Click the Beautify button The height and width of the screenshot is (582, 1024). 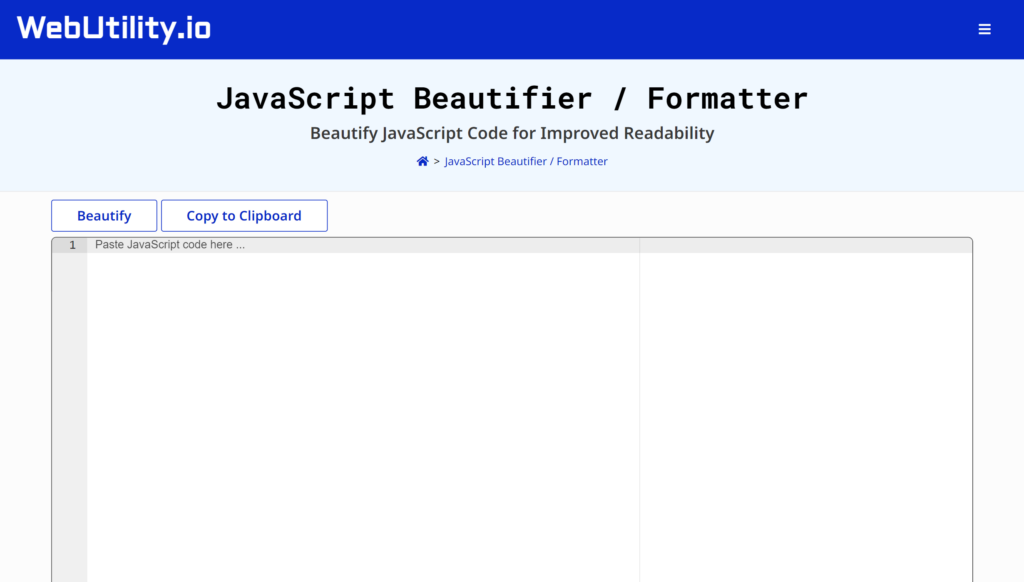(x=104, y=216)
